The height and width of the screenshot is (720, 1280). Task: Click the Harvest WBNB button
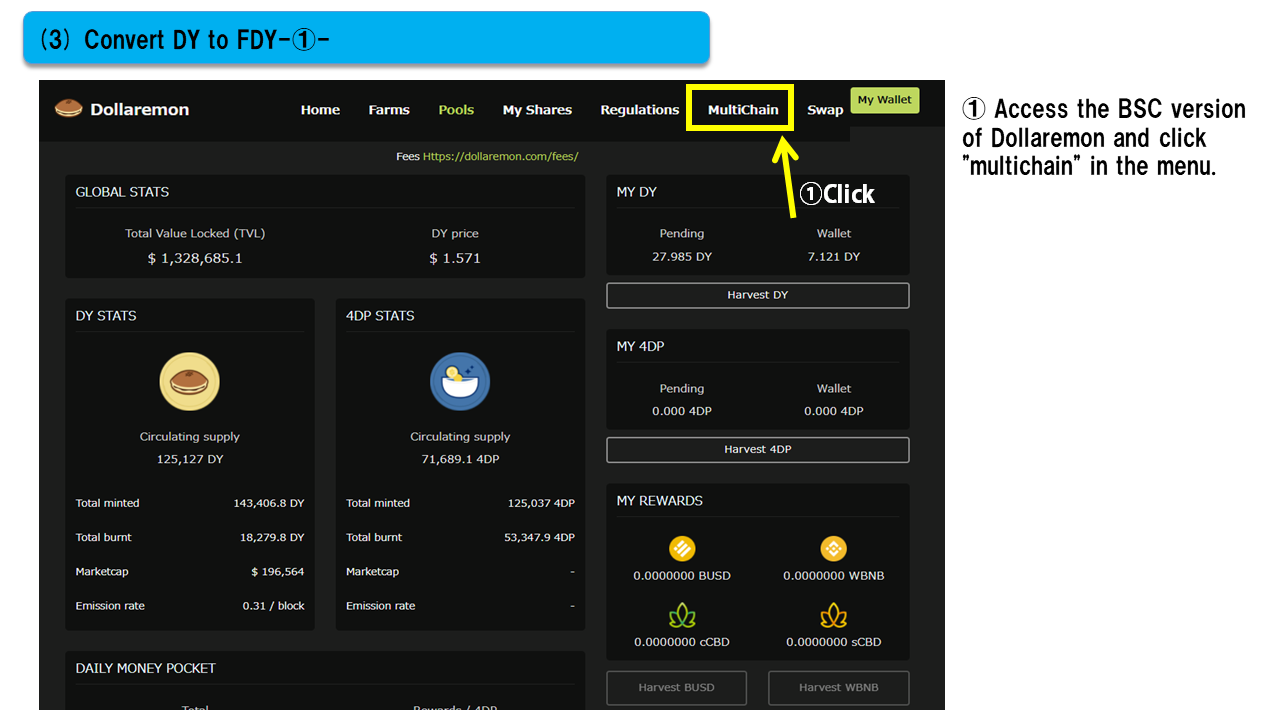click(x=838, y=688)
